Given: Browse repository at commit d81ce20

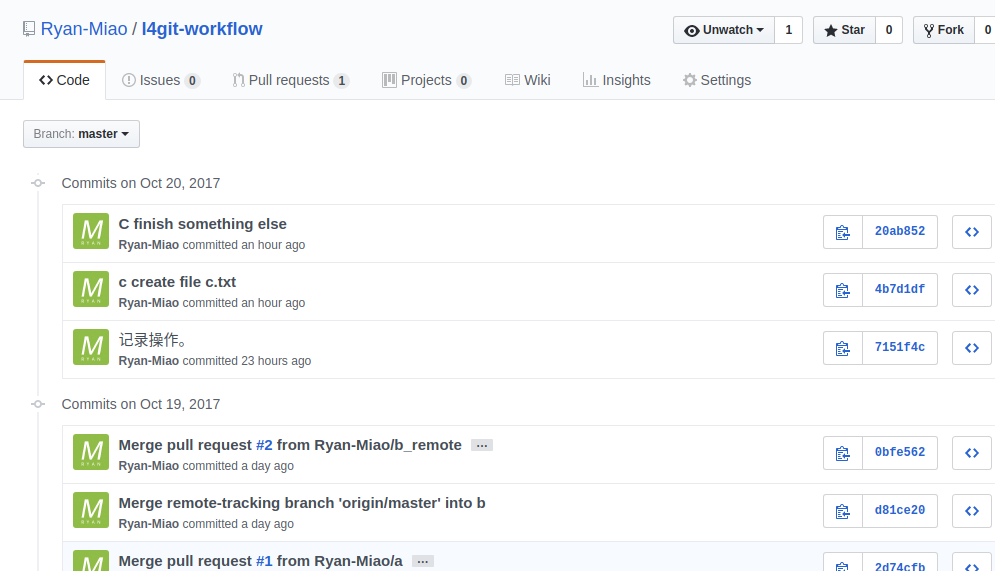Looking at the screenshot, I should coord(972,511).
